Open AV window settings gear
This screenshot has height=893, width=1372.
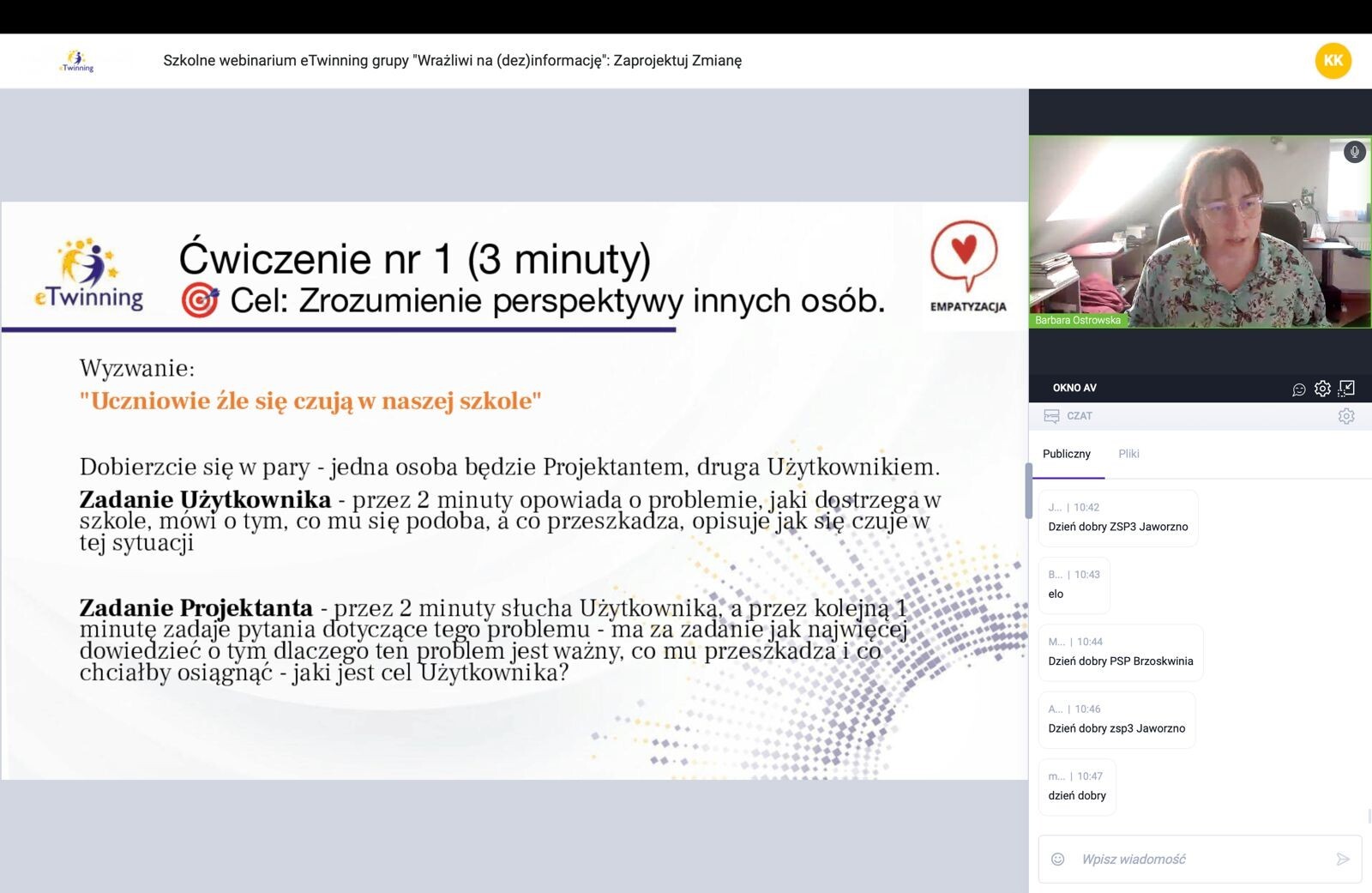pyautogui.click(x=1322, y=389)
